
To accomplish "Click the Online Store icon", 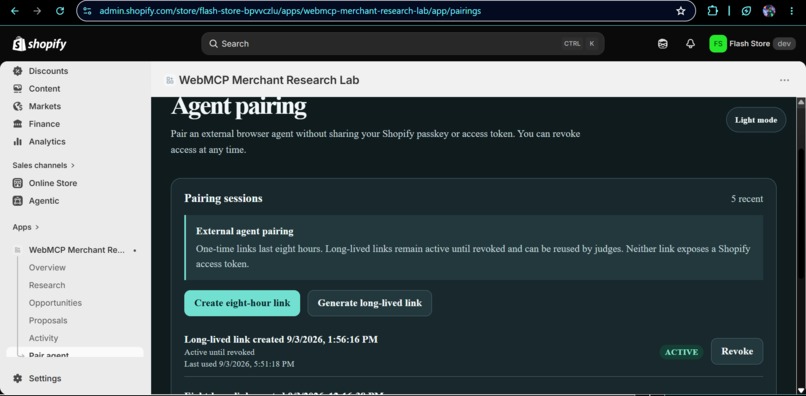I will (x=17, y=183).
